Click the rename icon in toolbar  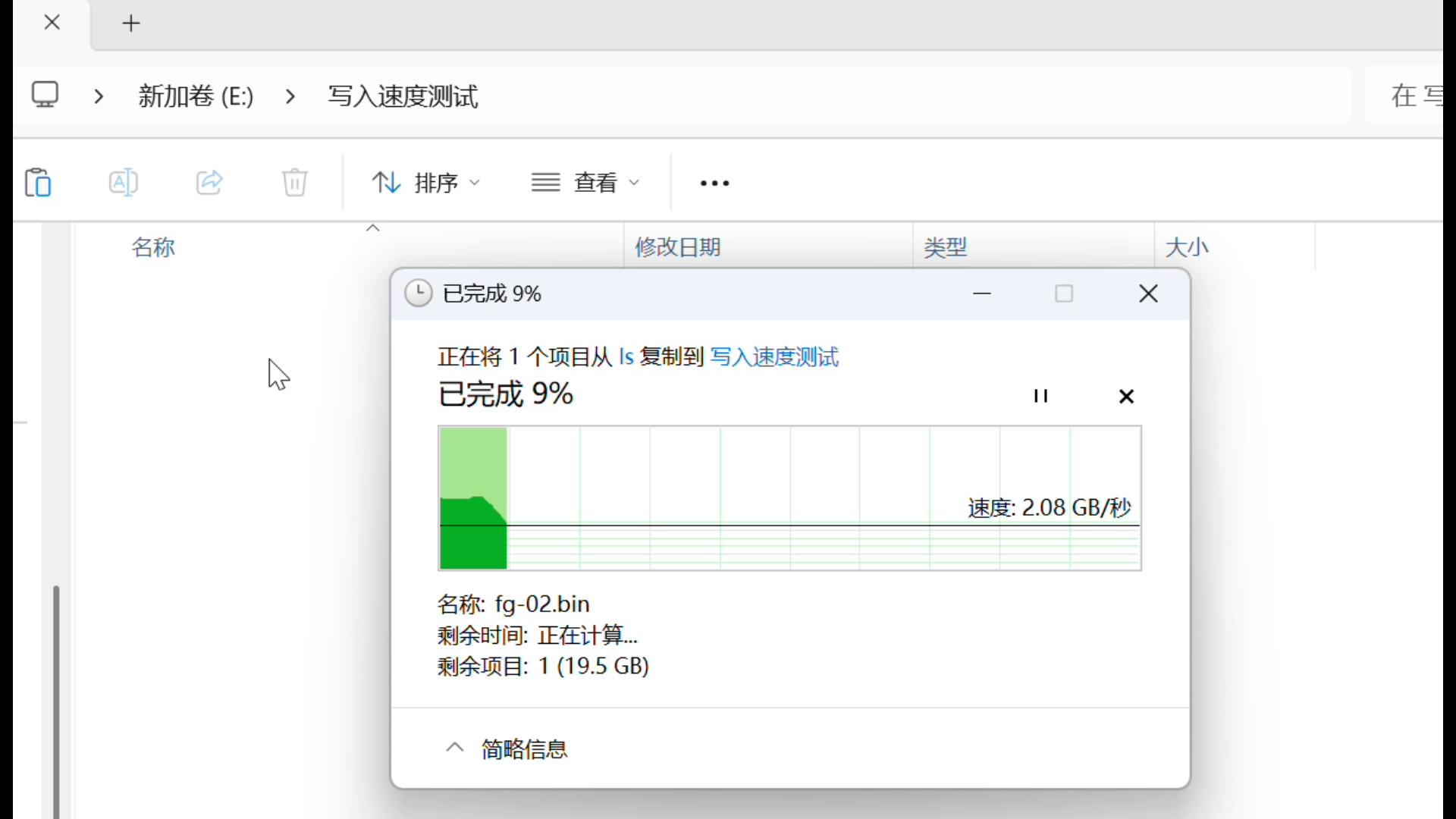pos(123,183)
